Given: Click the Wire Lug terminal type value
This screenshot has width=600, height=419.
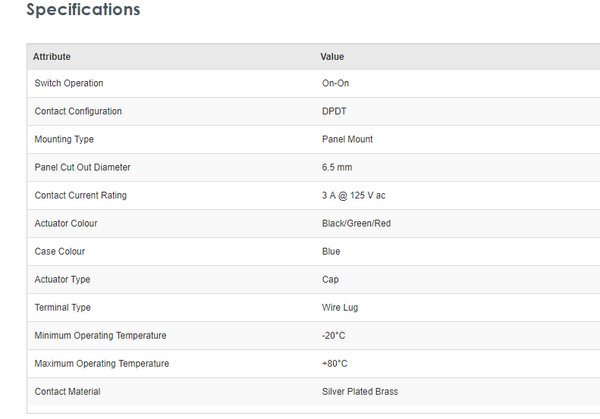Looking at the screenshot, I should point(341,307).
